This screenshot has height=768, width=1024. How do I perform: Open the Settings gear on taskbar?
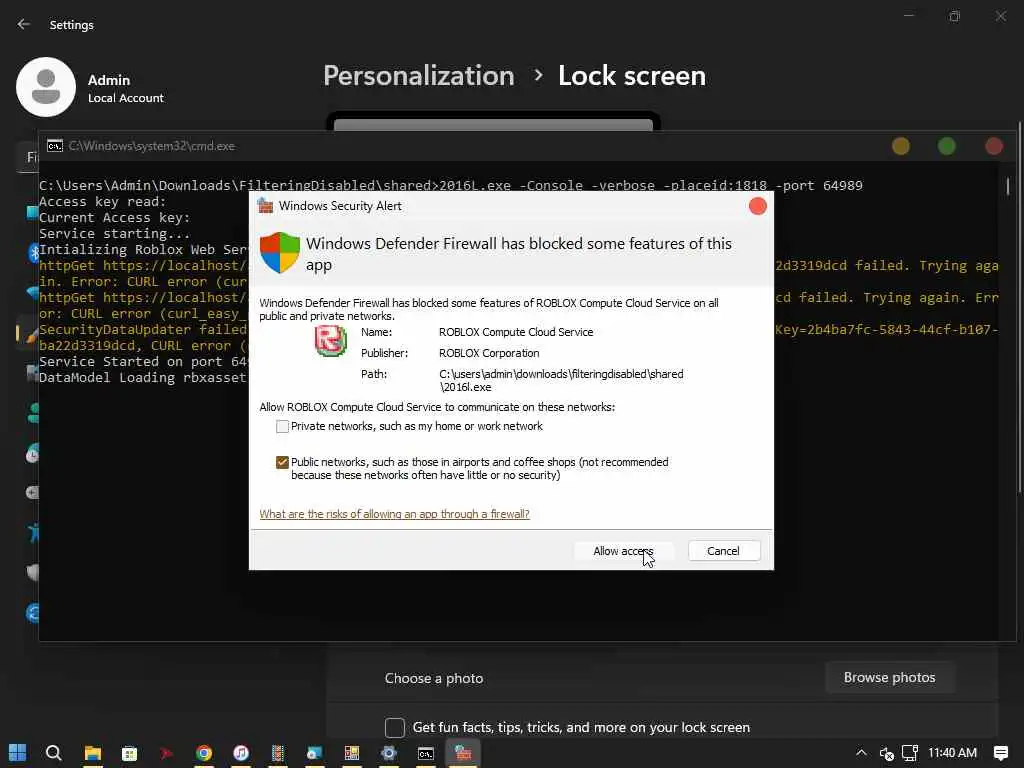[x=389, y=753]
